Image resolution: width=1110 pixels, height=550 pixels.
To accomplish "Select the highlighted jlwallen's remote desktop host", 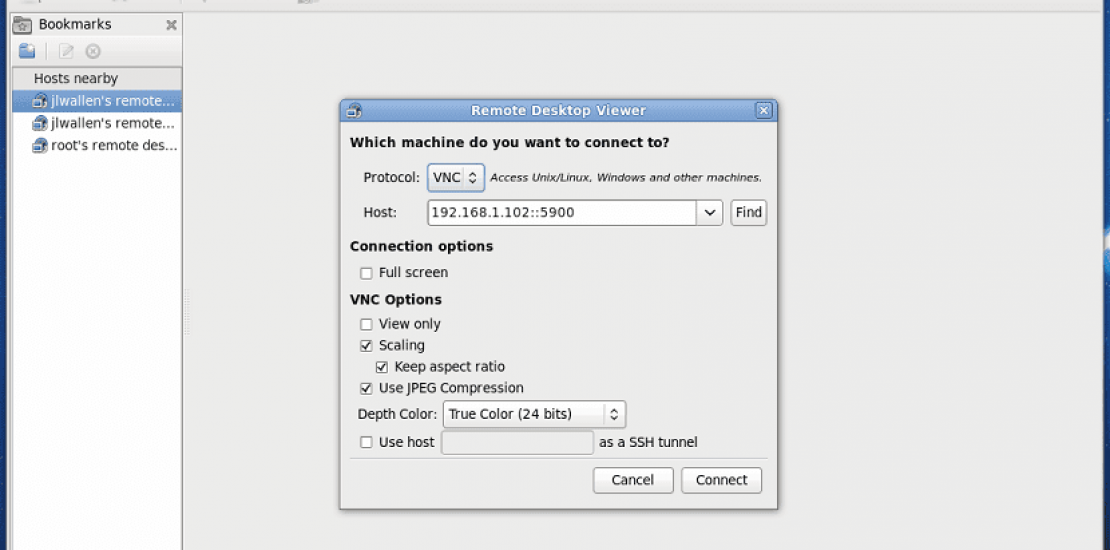I will pyautogui.click(x=105, y=101).
